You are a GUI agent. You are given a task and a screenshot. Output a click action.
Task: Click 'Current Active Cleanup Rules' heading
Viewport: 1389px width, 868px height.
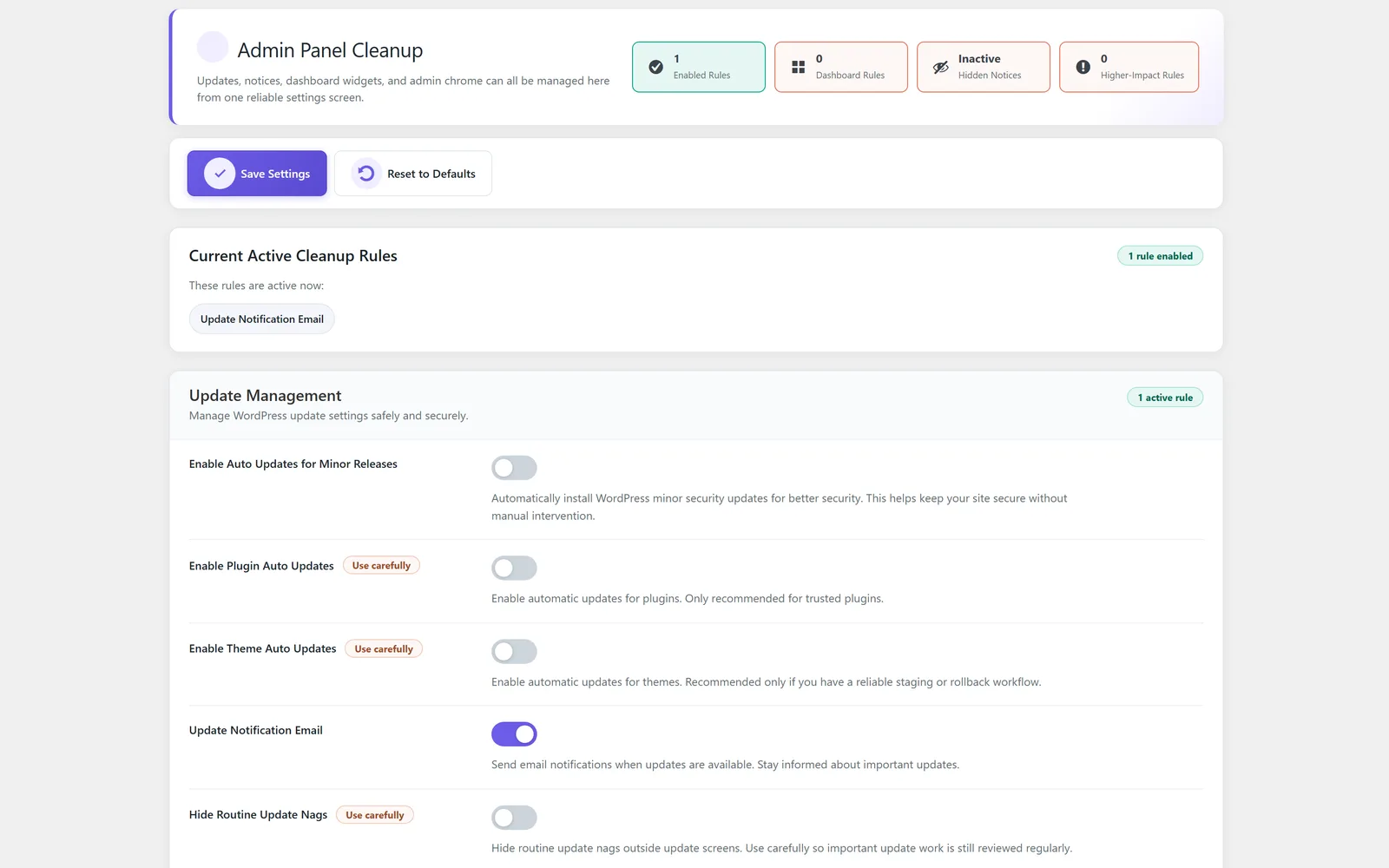tap(293, 256)
